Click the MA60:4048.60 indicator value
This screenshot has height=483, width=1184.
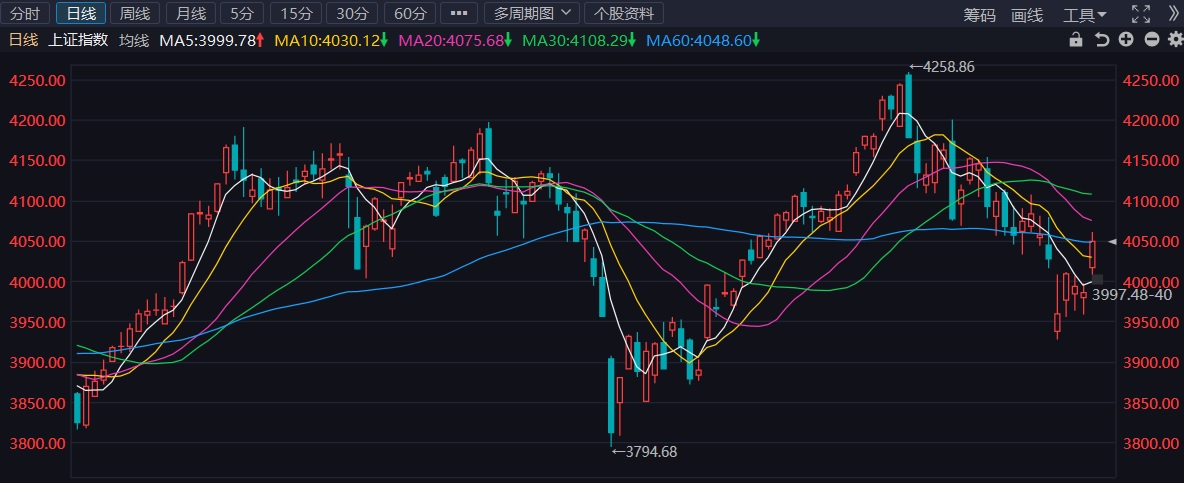[704, 41]
